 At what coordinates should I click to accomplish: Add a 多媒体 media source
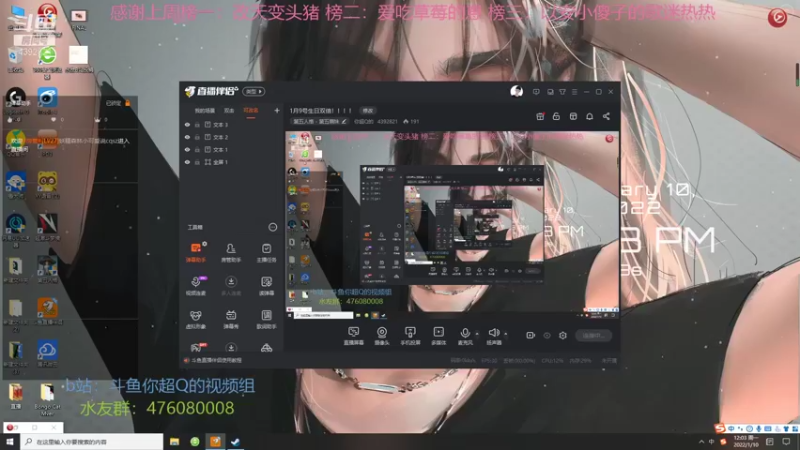coord(438,336)
